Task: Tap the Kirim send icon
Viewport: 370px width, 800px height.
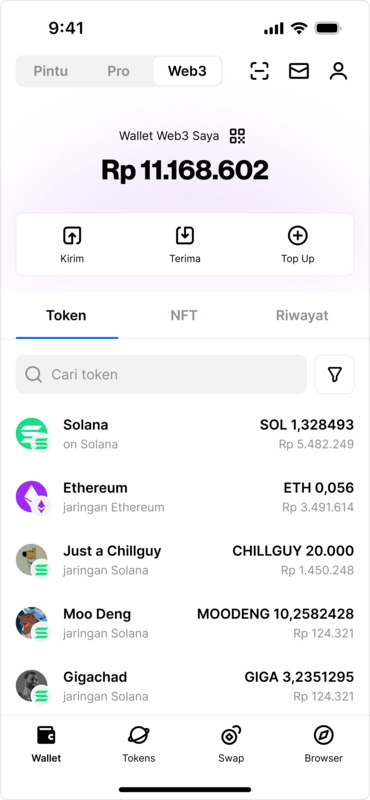Action: tap(72, 236)
